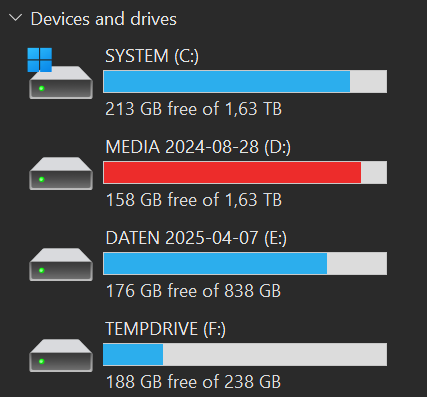
Task: Click the MEDIA 2024-08-28 (D:) label
Action: tap(198, 147)
